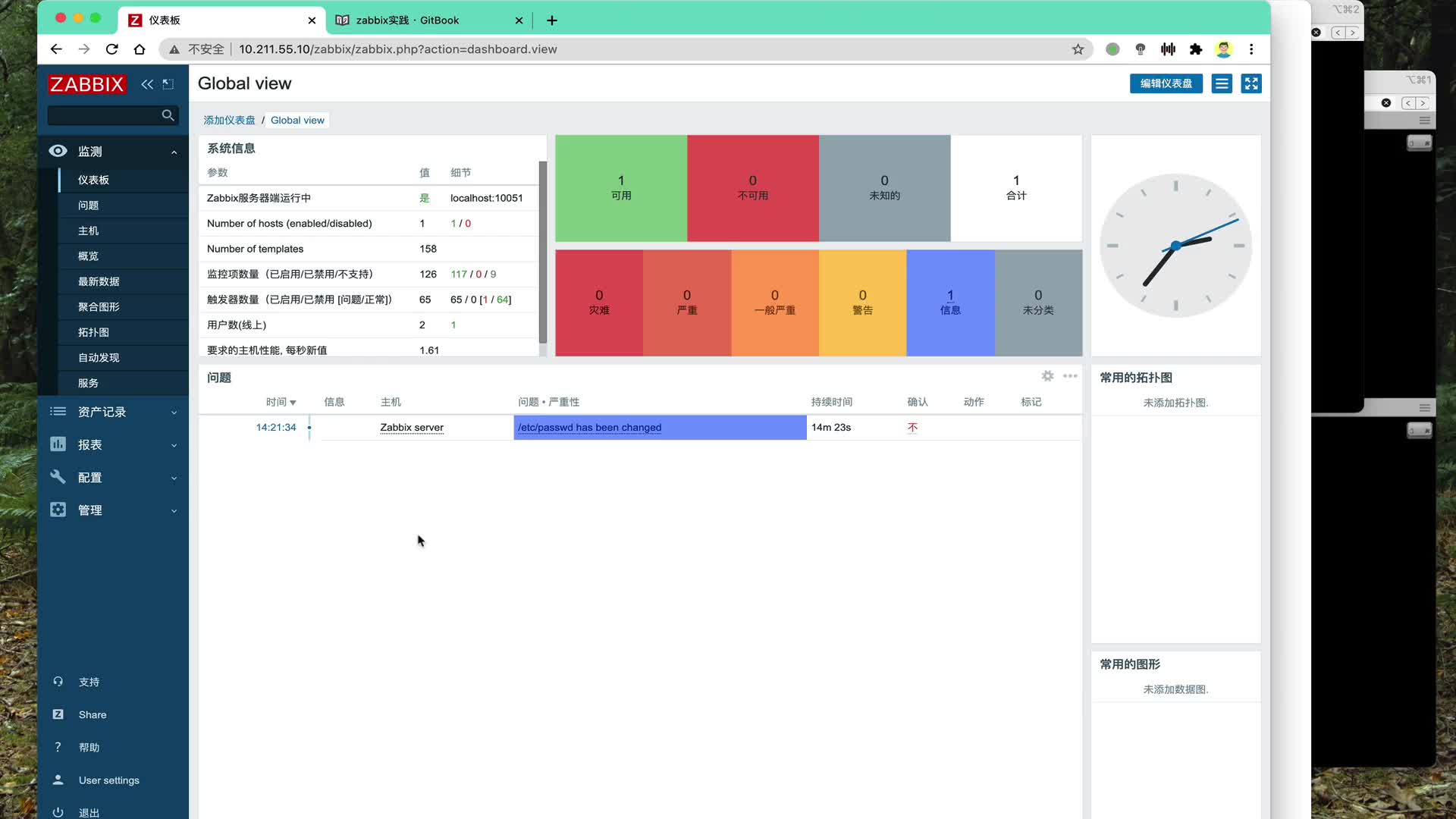Click Global view breadcrumb link
The height and width of the screenshot is (819, 1456).
coord(297,120)
